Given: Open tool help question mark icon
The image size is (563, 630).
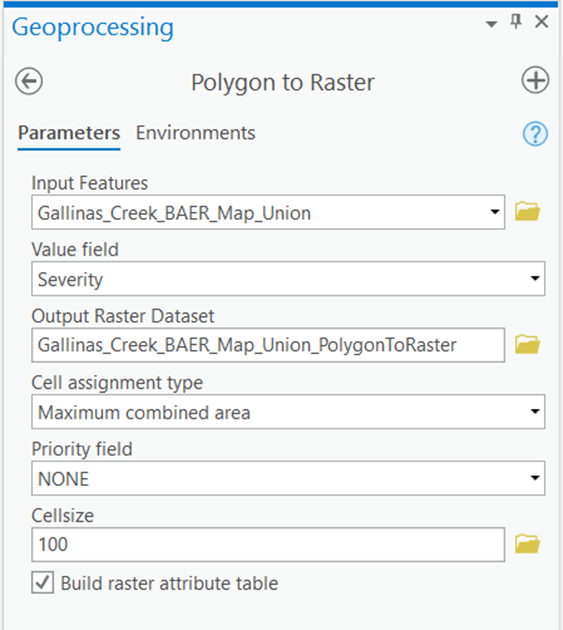Looking at the screenshot, I should (535, 134).
